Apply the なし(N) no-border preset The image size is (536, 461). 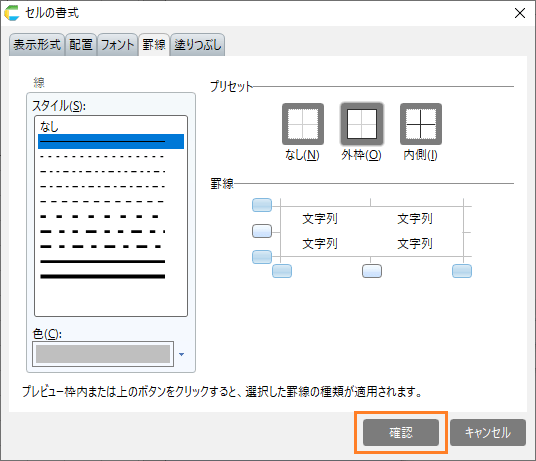(x=303, y=124)
